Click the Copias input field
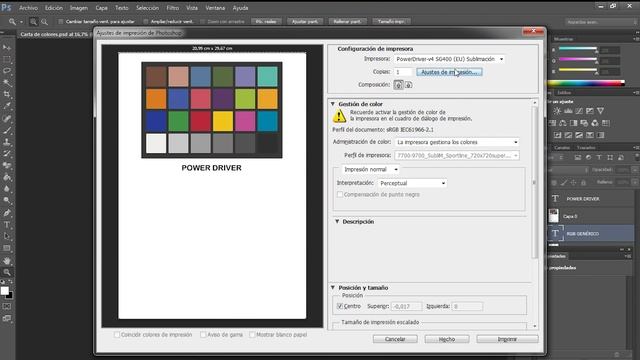640x360 pixels. (x=403, y=72)
